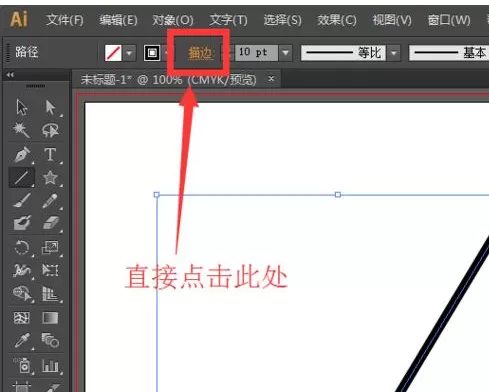Close the 未标题-1 document tab
The height and width of the screenshot is (392, 489).
click(x=271, y=79)
